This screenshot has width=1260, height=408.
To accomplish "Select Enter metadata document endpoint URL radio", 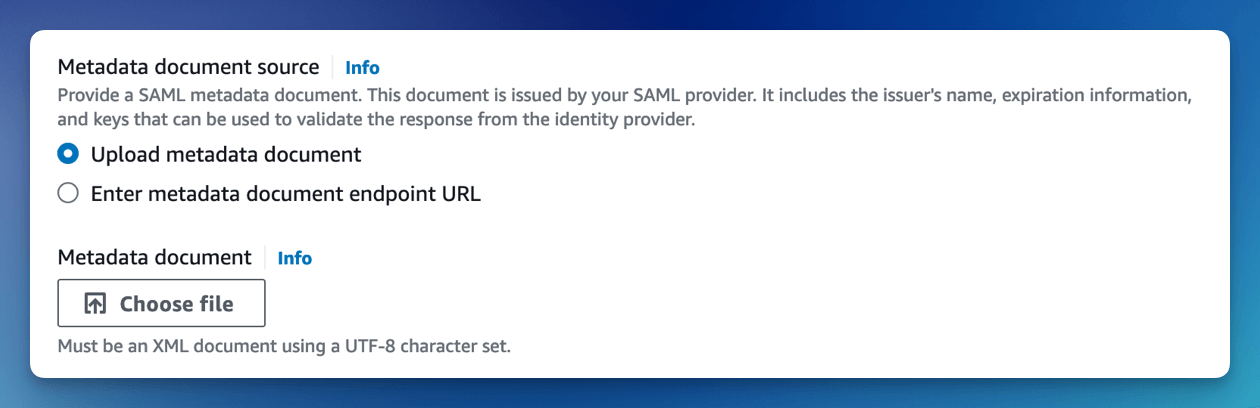I will click(x=68, y=194).
